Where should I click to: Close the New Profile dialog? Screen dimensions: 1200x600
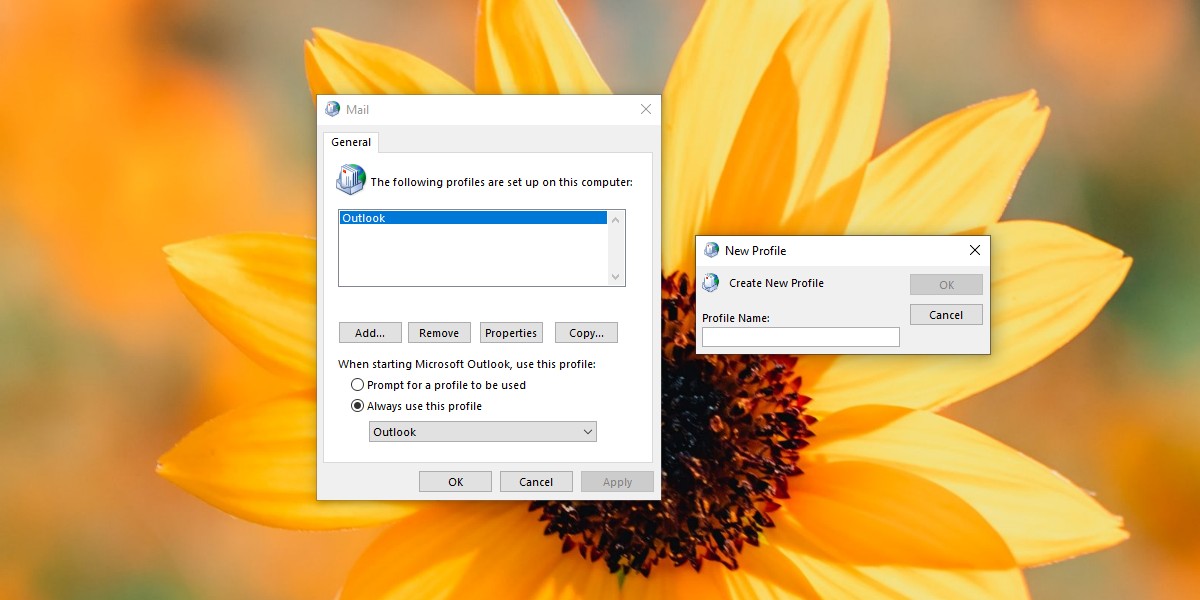pos(975,250)
